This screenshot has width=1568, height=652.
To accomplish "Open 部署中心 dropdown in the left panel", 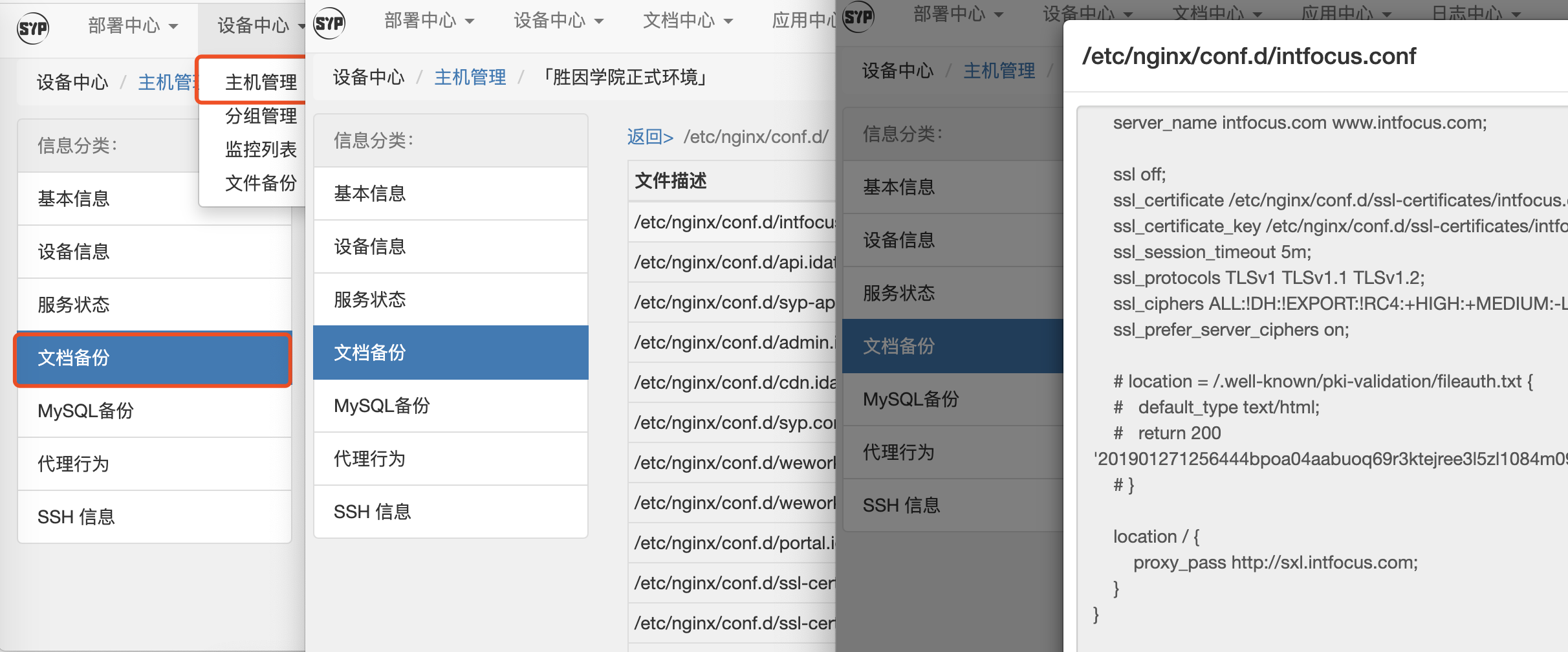I will (133, 26).
